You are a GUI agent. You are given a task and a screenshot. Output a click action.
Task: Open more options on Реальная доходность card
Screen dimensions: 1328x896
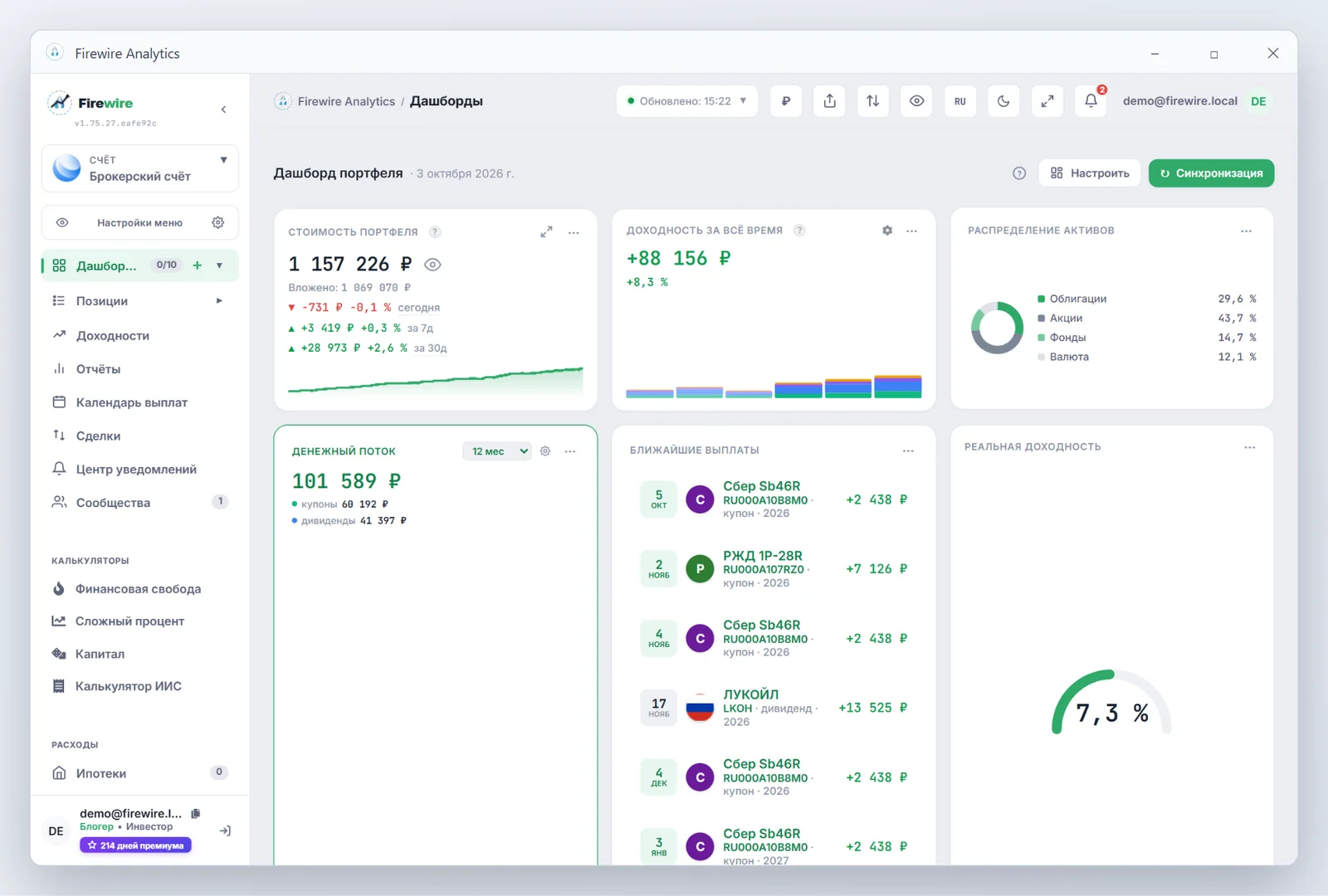click(x=1250, y=447)
